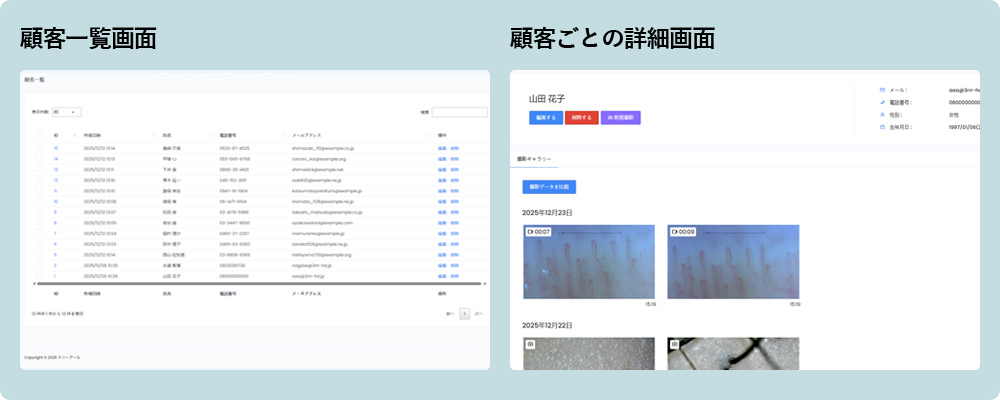Click the left arrow of the table scrollbar

tap(34, 283)
